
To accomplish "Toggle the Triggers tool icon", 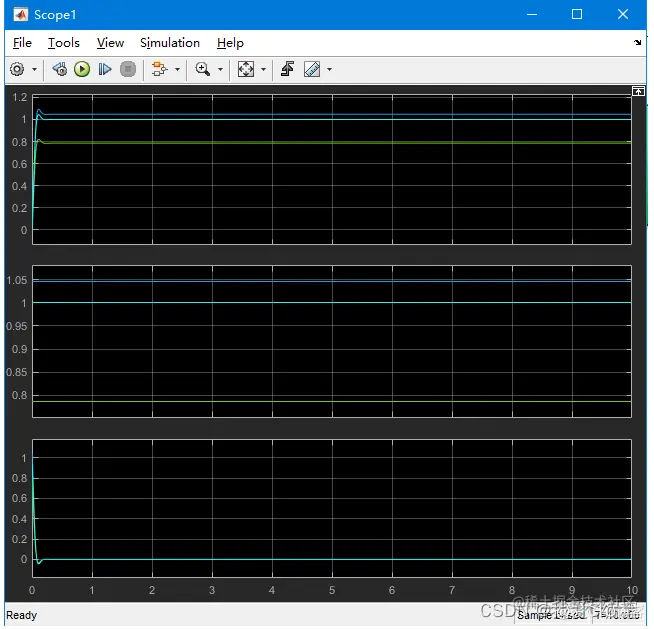I will click(287, 69).
